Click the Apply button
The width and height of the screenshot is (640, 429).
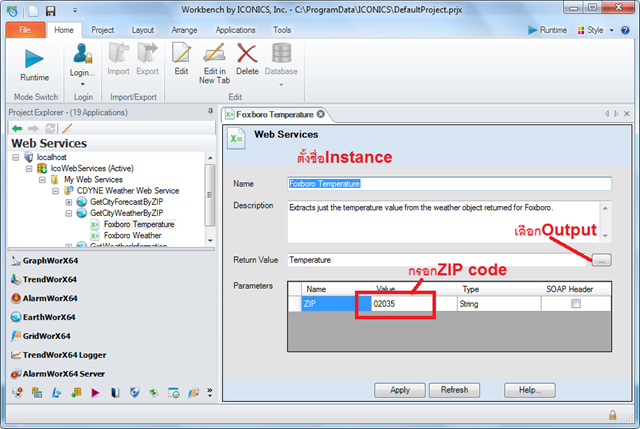pos(400,390)
